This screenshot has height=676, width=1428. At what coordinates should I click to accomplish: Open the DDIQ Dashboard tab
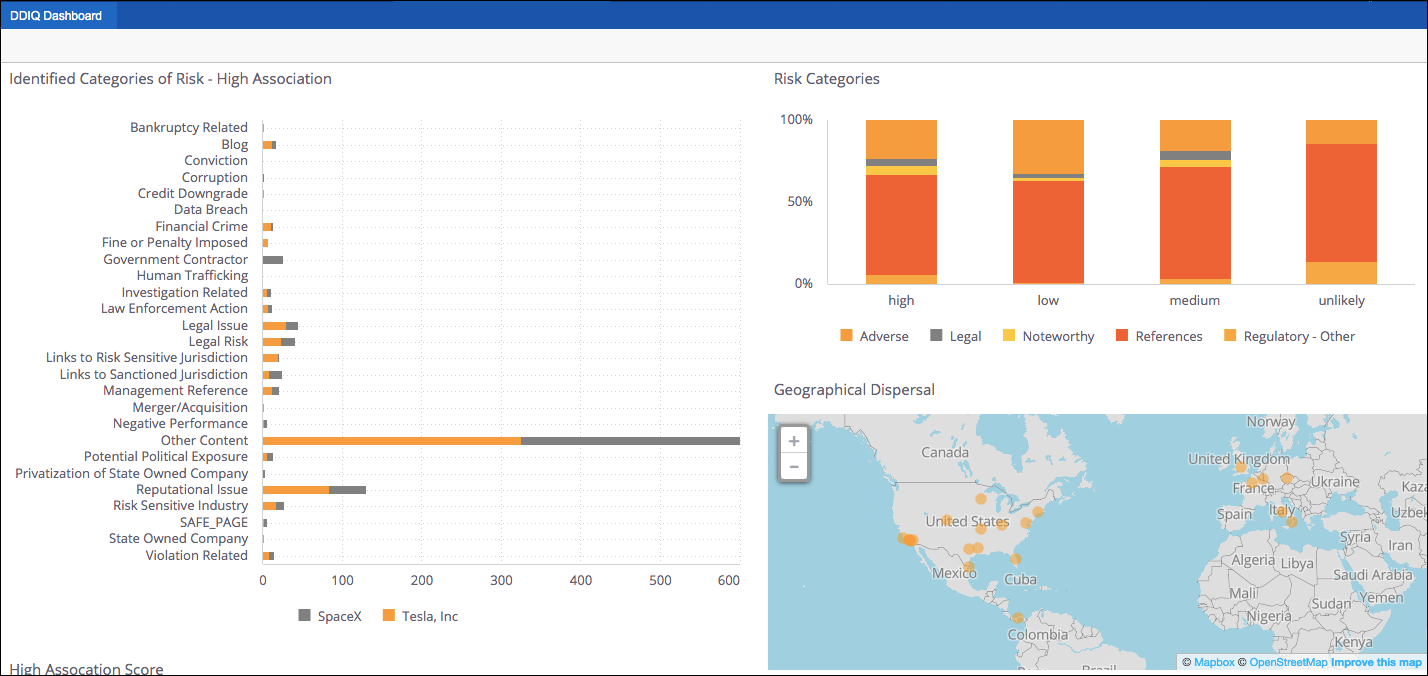pyautogui.click(x=57, y=15)
